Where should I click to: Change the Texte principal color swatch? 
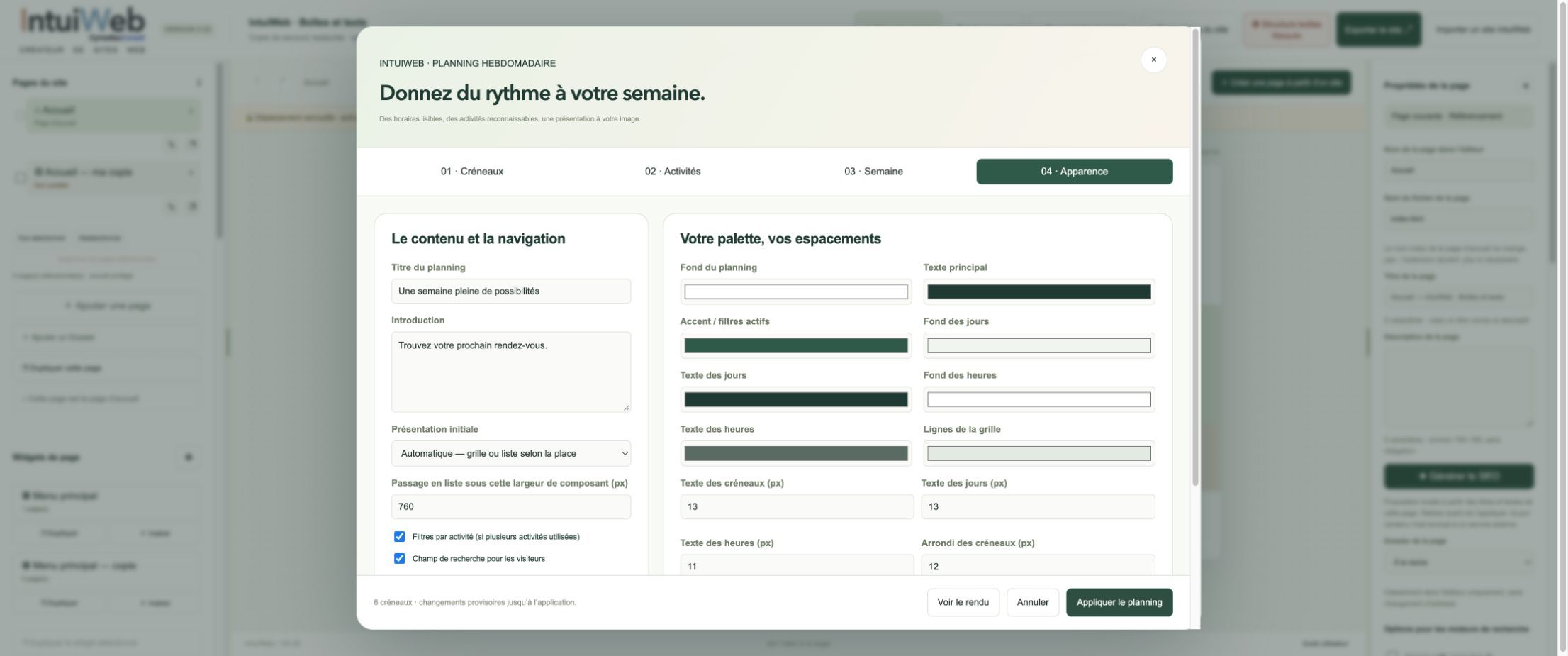[1038, 292]
